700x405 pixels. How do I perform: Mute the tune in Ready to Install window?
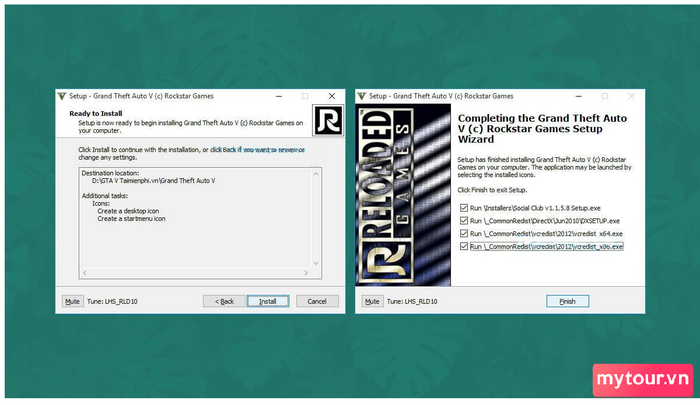72,301
